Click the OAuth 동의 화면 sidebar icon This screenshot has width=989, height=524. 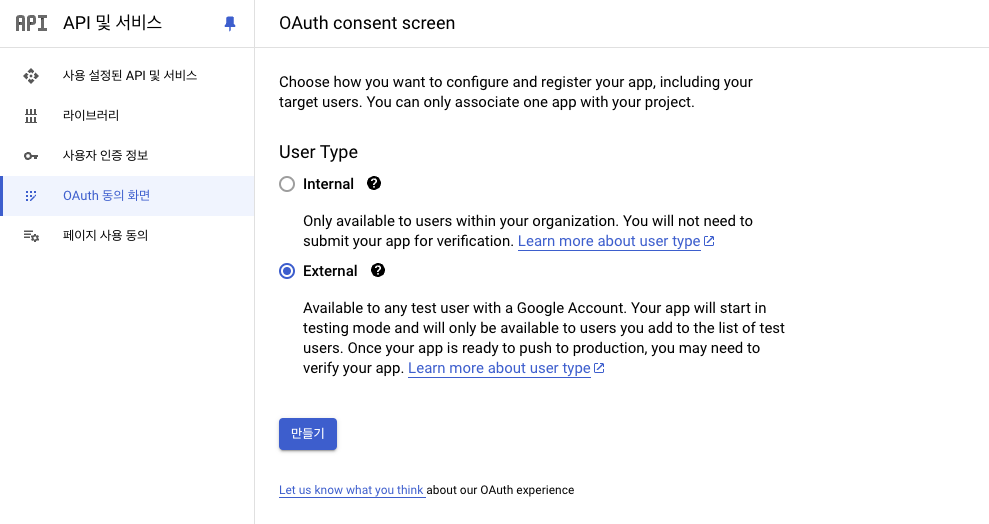(31, 196)
